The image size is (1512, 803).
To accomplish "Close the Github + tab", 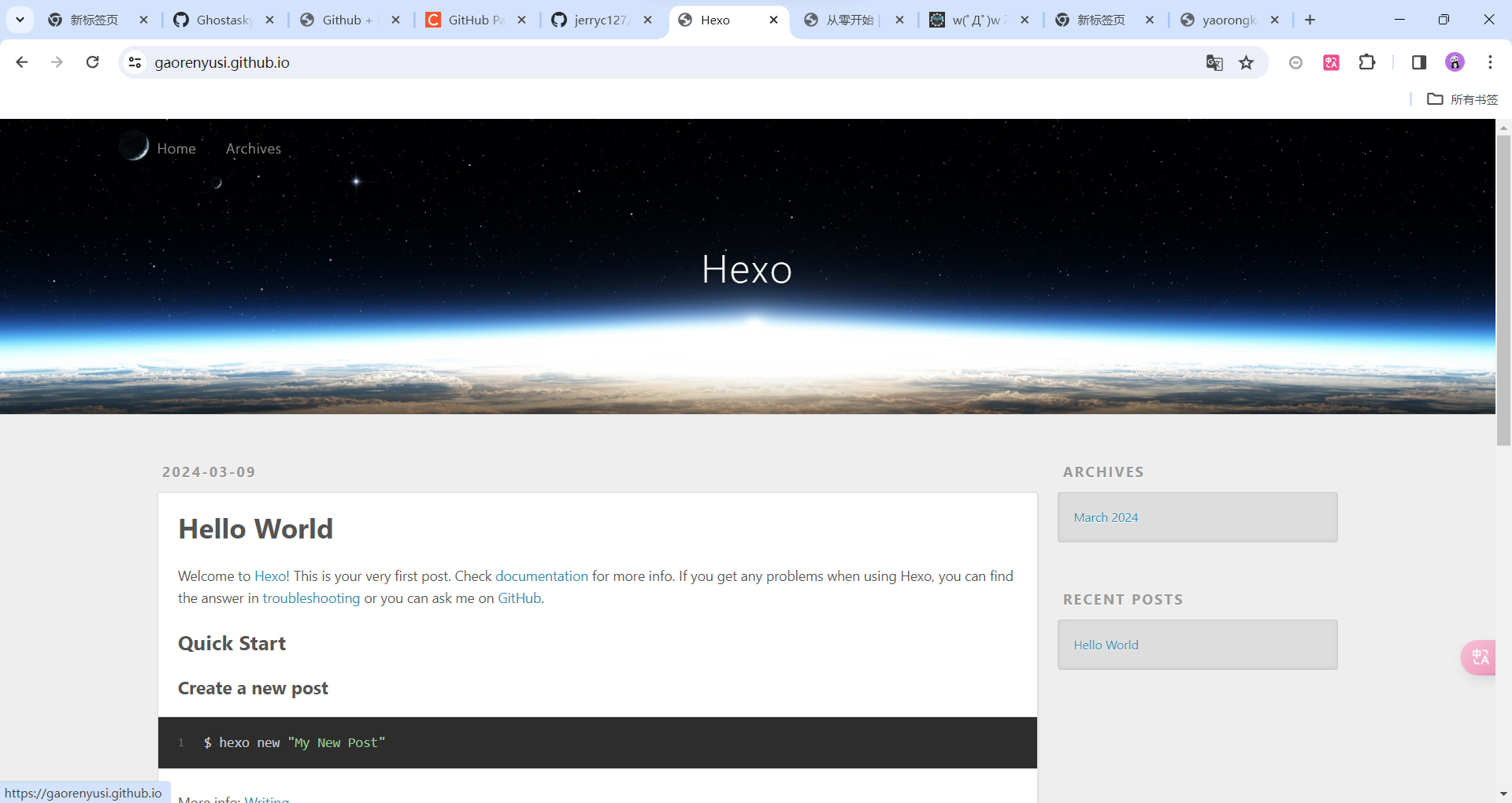I will pos(395,20).
